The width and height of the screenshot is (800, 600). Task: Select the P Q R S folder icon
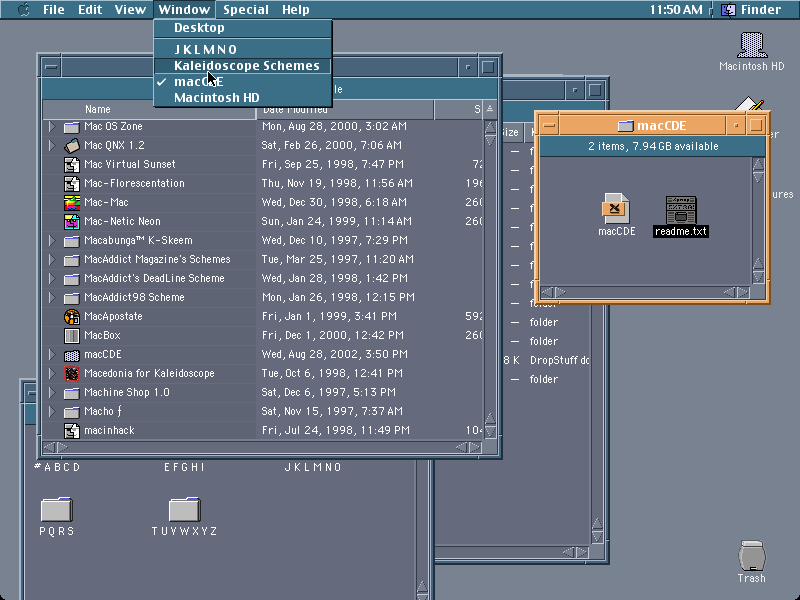click(57, 509)
